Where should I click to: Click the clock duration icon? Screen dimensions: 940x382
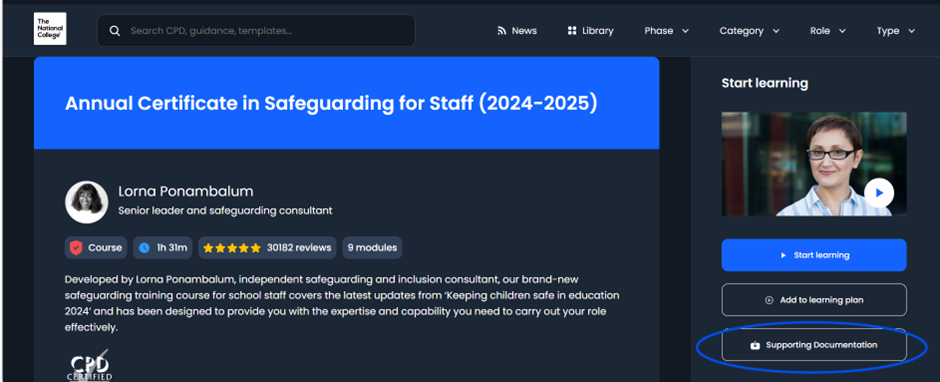[144, 248]
